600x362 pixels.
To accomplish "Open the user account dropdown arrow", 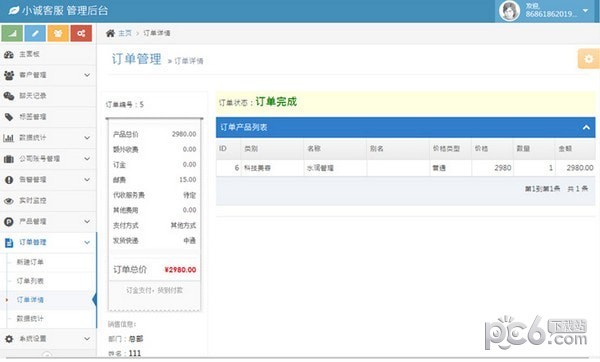I will [585, 11].
